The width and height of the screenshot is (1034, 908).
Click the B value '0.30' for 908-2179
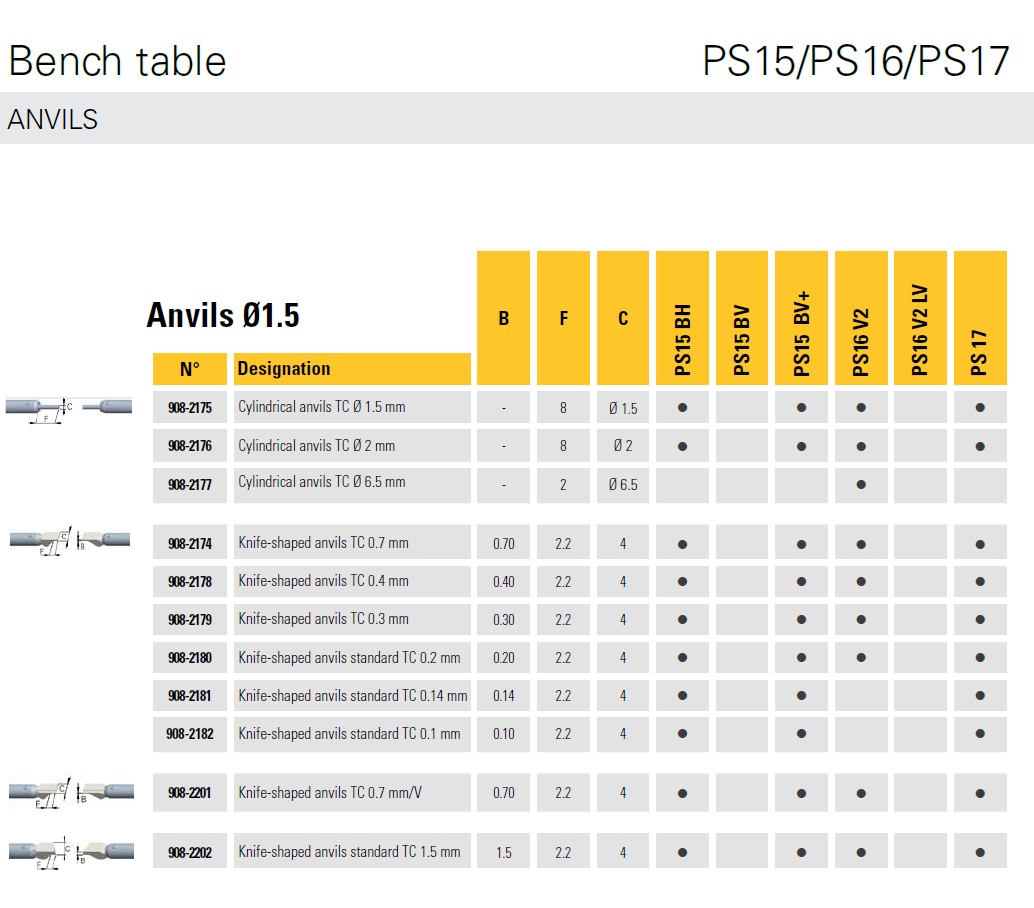coord(504,620)
